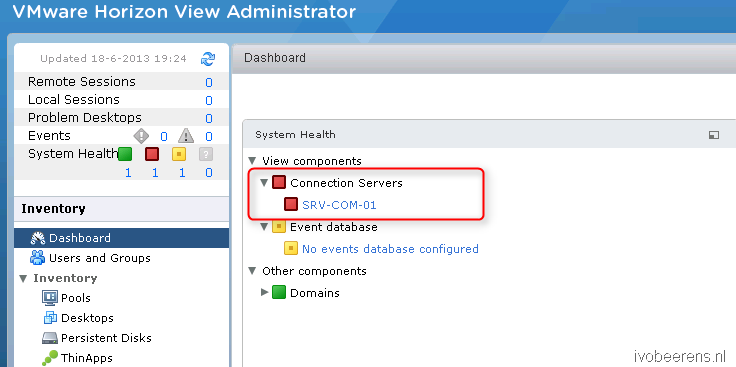736x367 pixels.
Task: Collapse the Inventory tree section
Action: (x=23, y=279)
